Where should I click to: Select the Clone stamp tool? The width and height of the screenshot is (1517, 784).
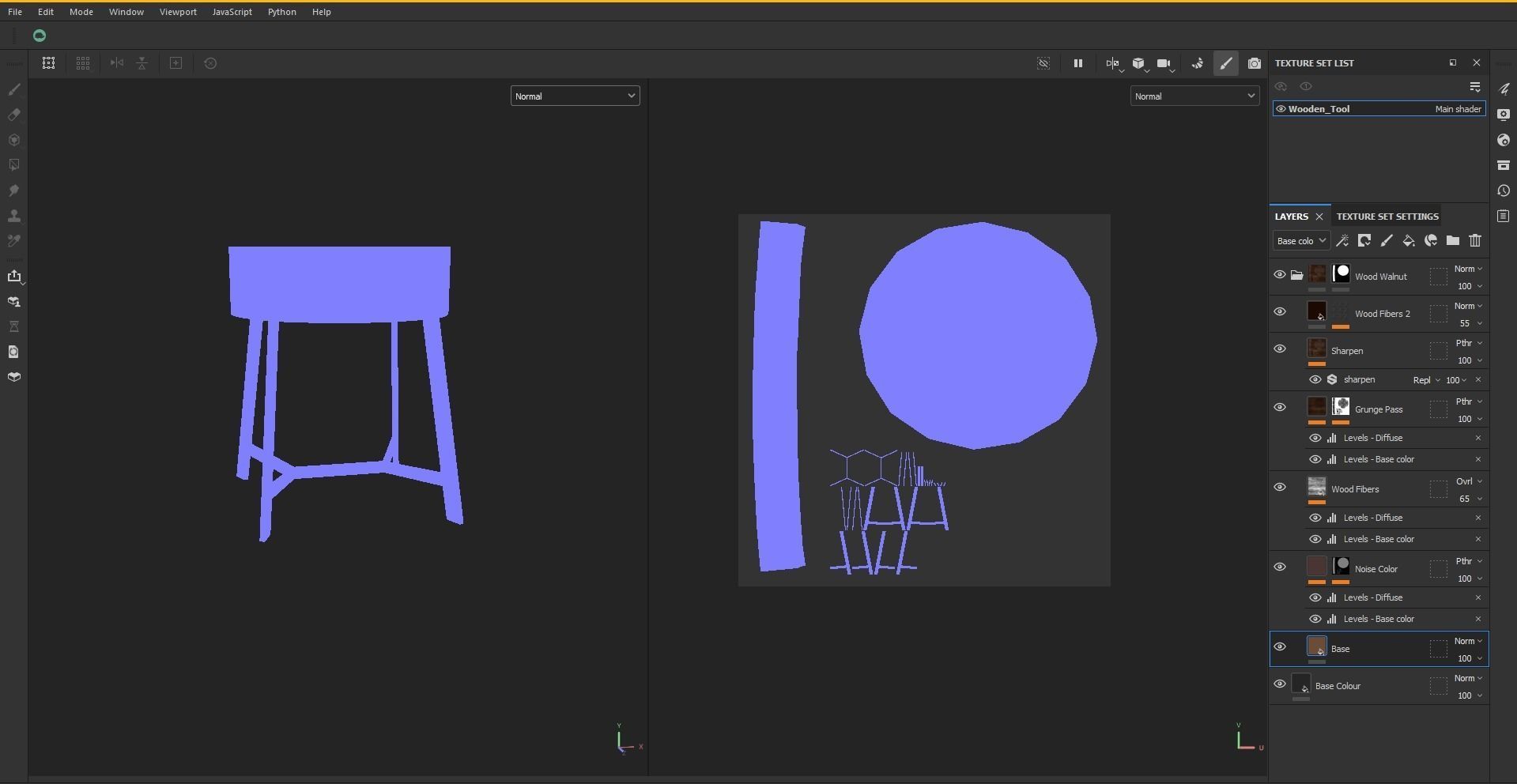click(x=14, y=216)
